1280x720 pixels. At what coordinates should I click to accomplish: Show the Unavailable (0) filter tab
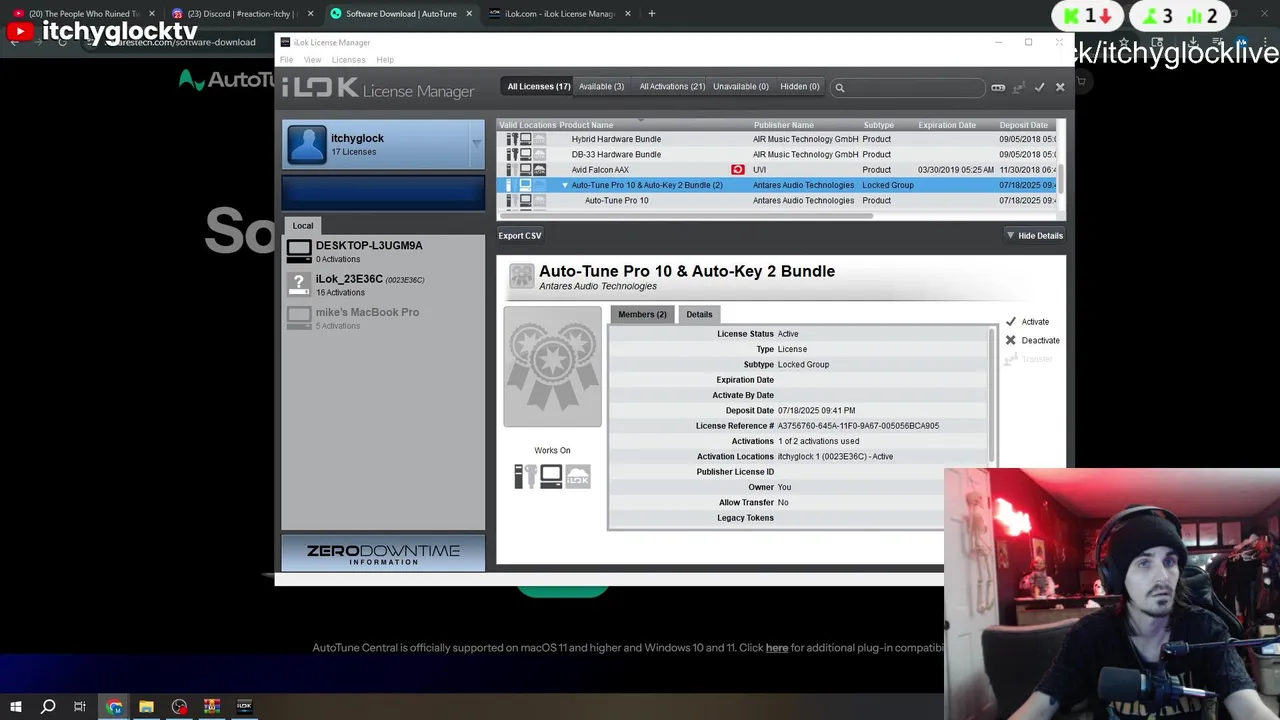[741, 87]
